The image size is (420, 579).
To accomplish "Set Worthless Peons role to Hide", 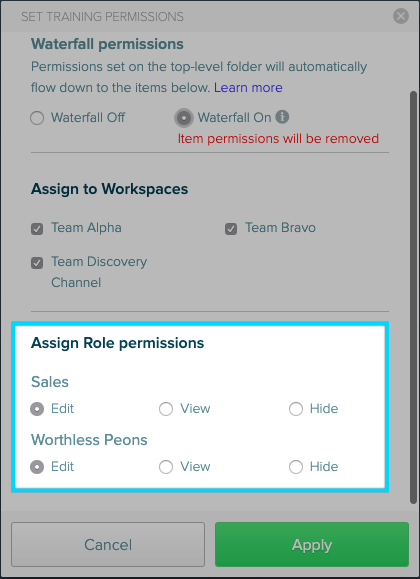I will [296, 467].
